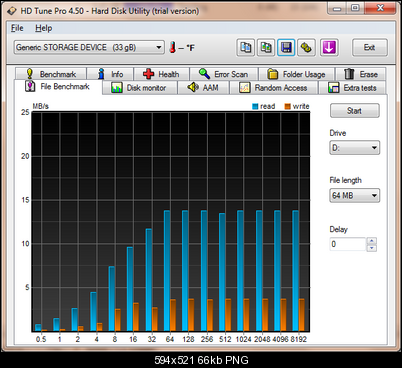Click the x-axis label 1024
Image resolution: width=402 pixels, height=368 pixels.
click(x=243, y=339)
